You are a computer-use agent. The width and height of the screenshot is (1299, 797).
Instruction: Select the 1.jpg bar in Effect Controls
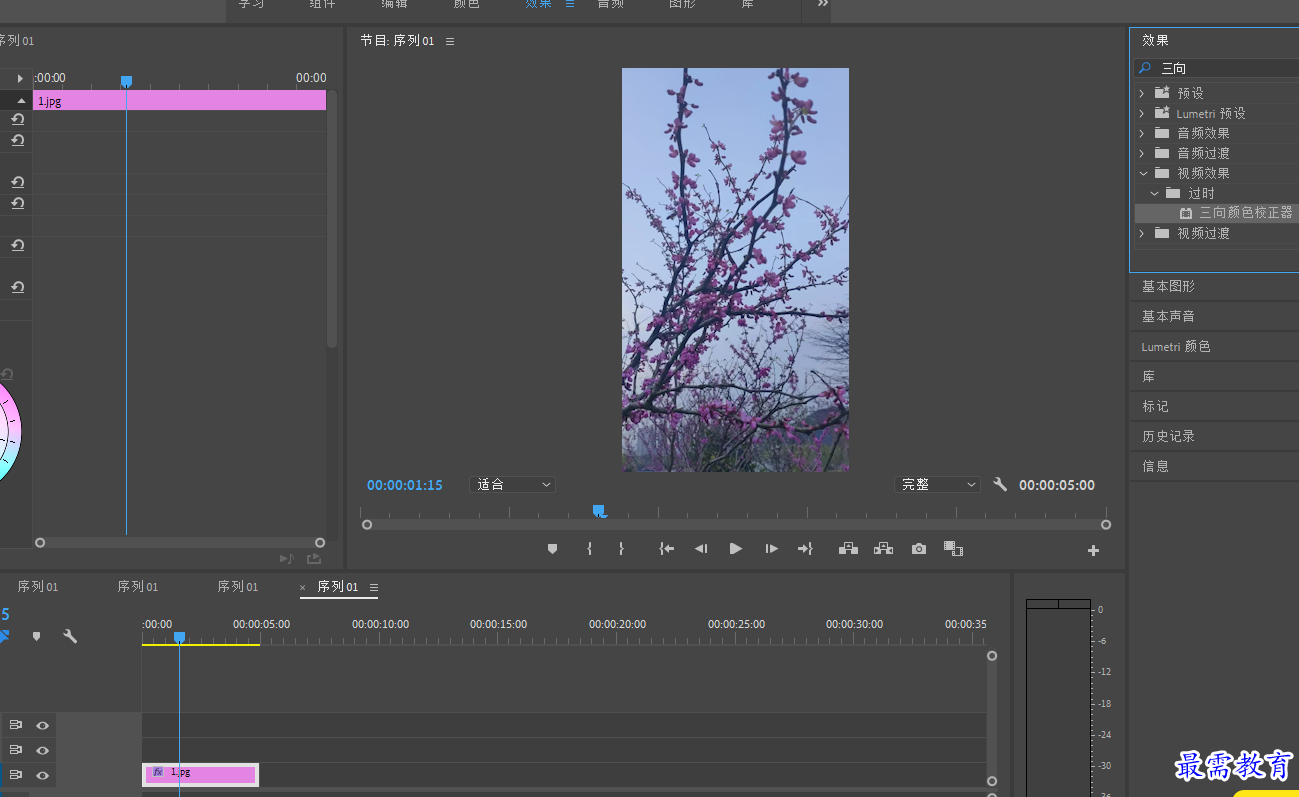point(180,100)
